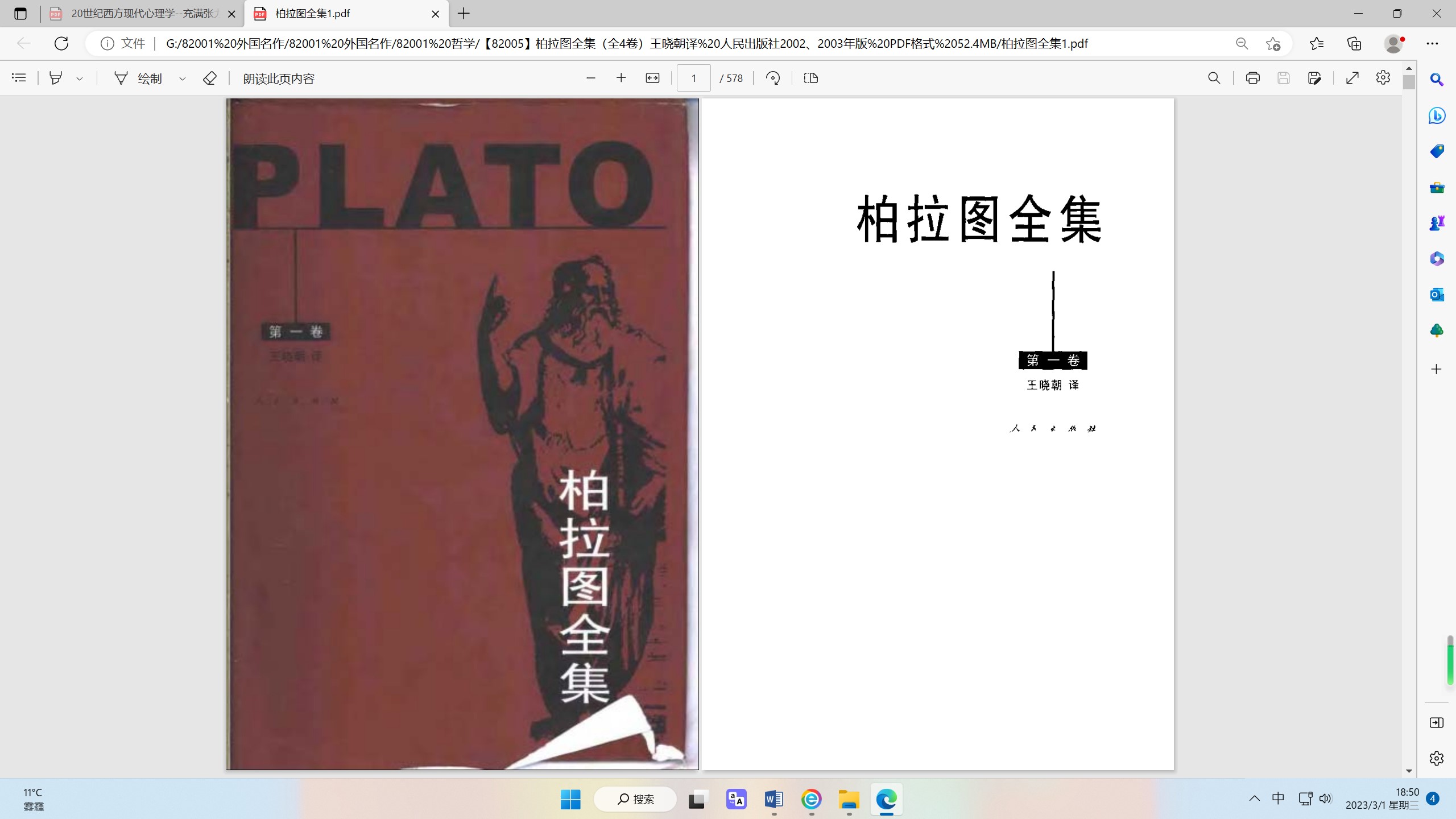Open File Explorer from taskbar
Image resolution: width=1456 pixels, height=819 pixels.
[x=849, y=800]
